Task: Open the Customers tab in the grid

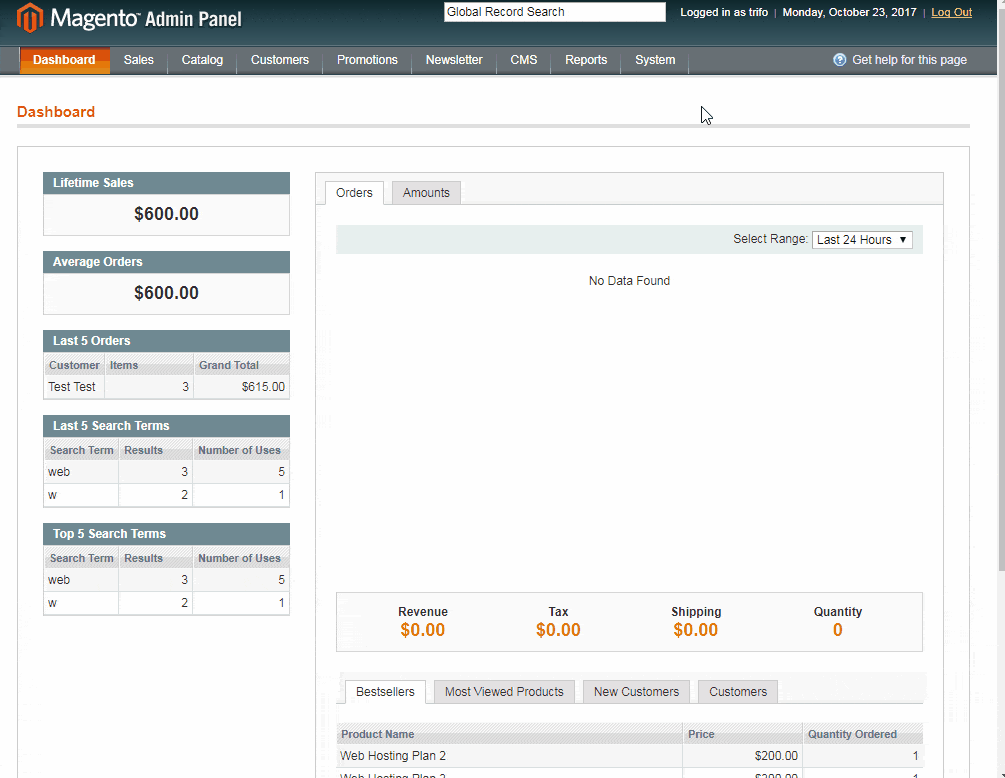Action: [x=738, y=692]
